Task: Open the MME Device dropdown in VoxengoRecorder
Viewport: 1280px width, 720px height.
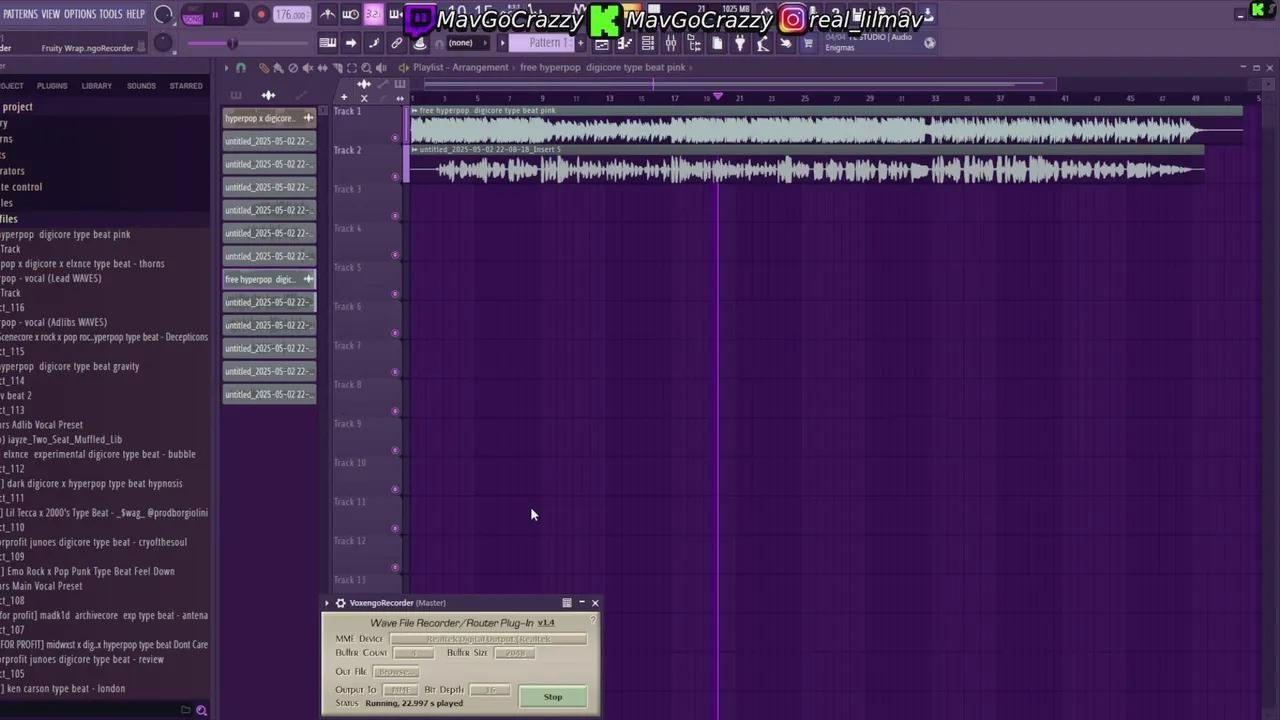Action: click(x=488, y=638)
